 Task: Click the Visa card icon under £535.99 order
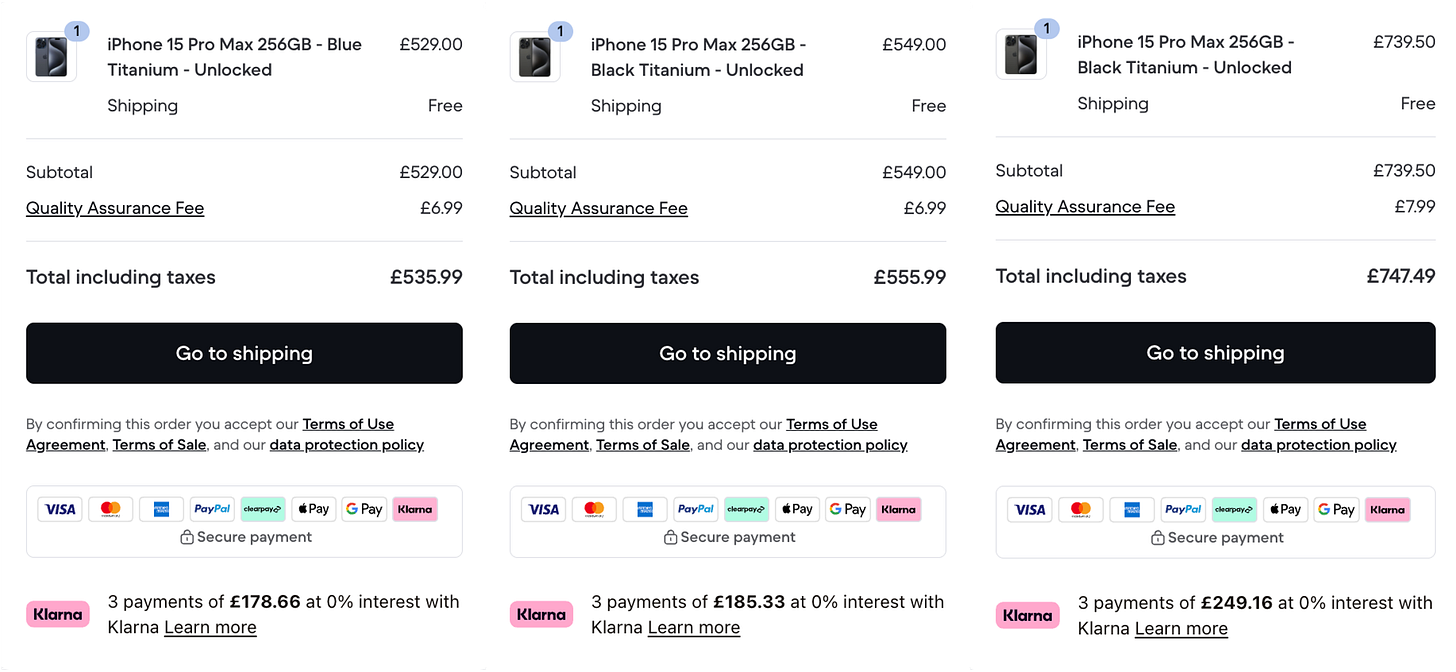(60, 509)
